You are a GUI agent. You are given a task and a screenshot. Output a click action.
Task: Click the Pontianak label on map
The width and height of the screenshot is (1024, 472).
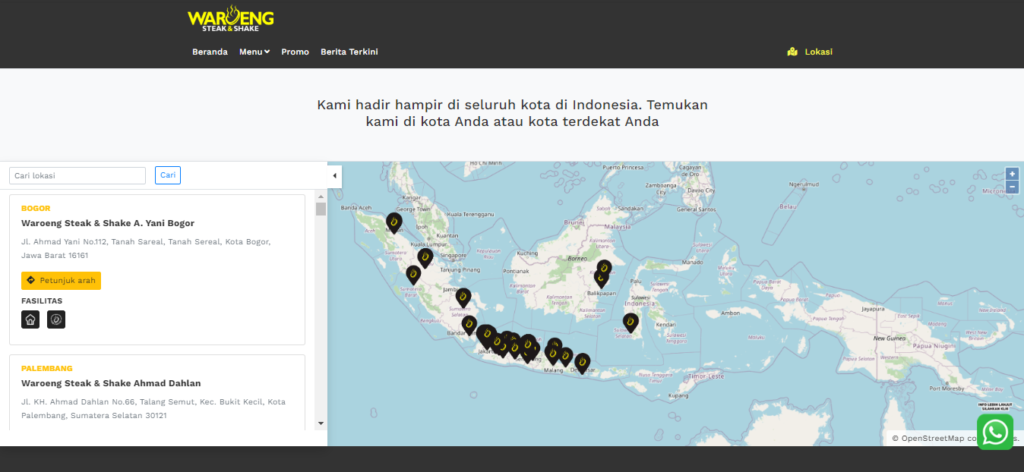[x=514, y=271]
